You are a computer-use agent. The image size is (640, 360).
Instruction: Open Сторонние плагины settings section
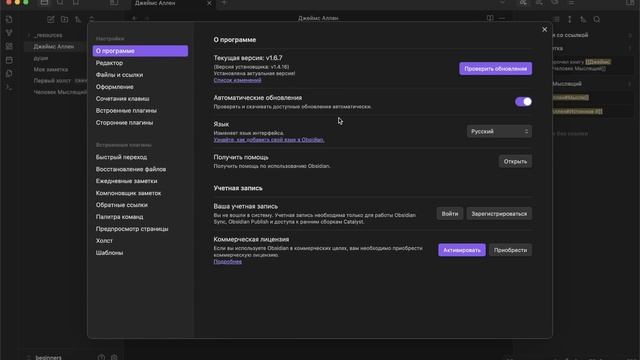[x=140, y=122]
